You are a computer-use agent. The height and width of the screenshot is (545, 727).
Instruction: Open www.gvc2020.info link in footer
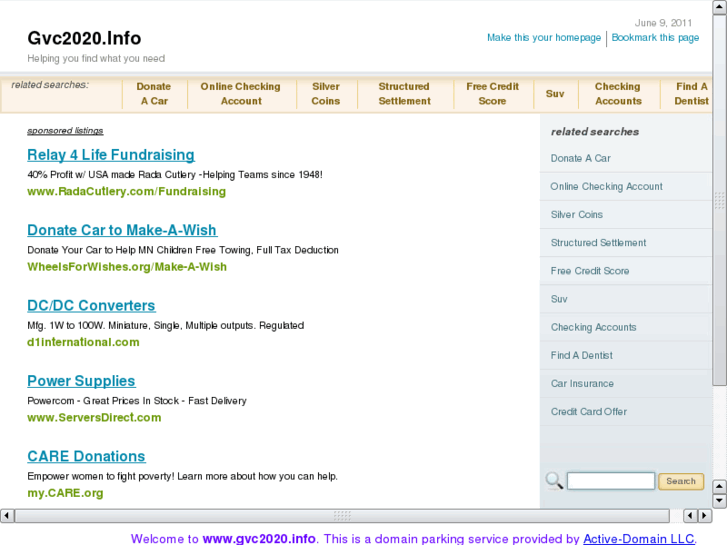259,539
